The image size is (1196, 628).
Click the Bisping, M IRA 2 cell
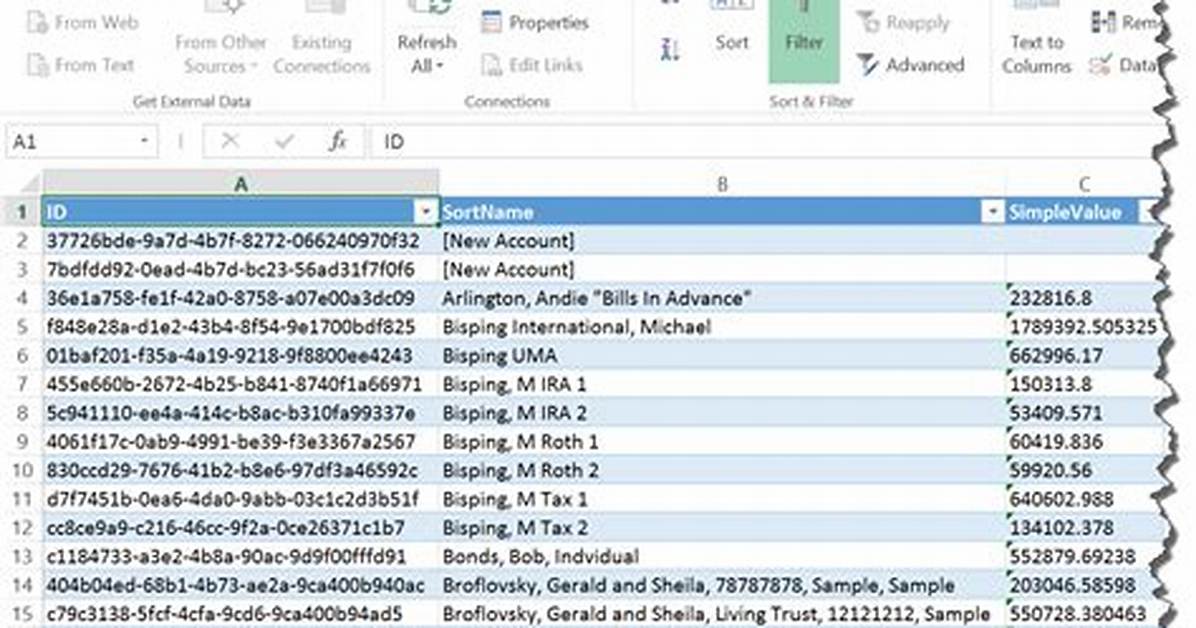coord(722,413)
